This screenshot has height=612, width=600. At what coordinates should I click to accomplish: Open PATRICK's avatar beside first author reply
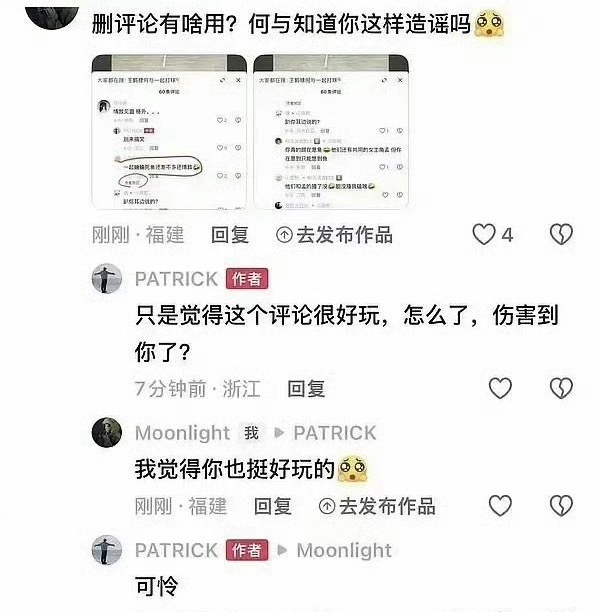pyautogui.click(x=107, y=278)
